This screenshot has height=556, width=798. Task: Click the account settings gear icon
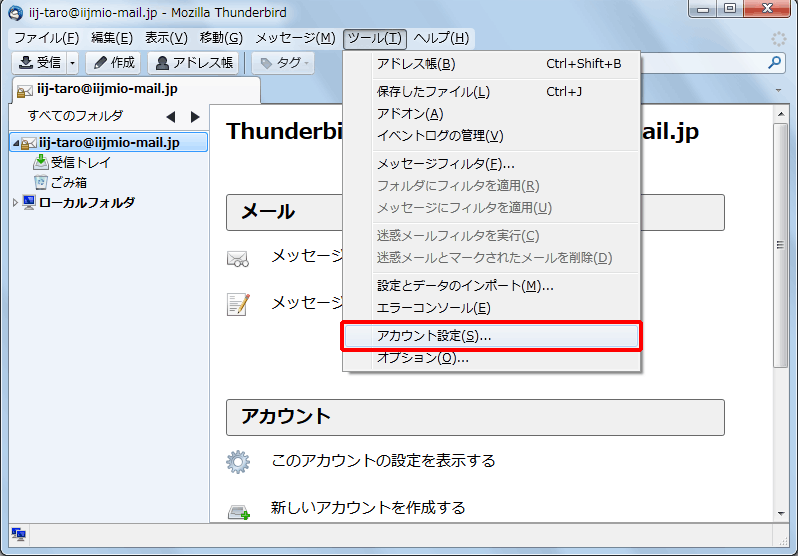pyautogui.click(x=238, y=462)
